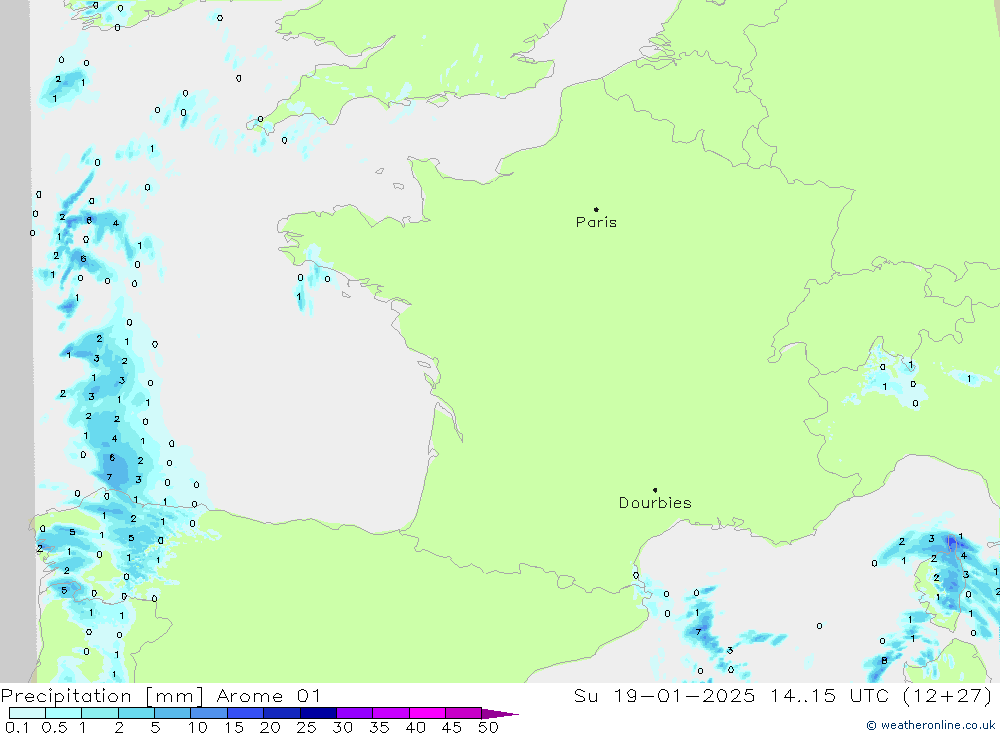Screen dimensions: 1000x733
Task: Click the '0.5' legend scale label
Action: pyautogui.click(x=54, y=727)
